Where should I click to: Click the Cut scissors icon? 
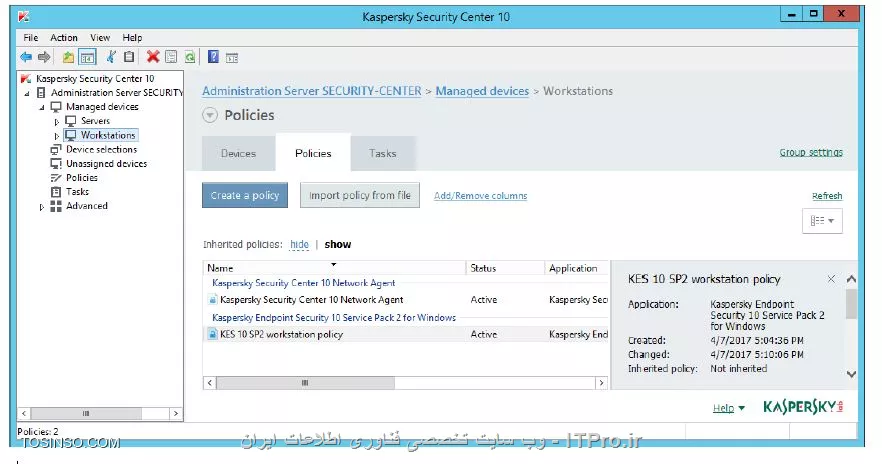[x=111, y=57]
